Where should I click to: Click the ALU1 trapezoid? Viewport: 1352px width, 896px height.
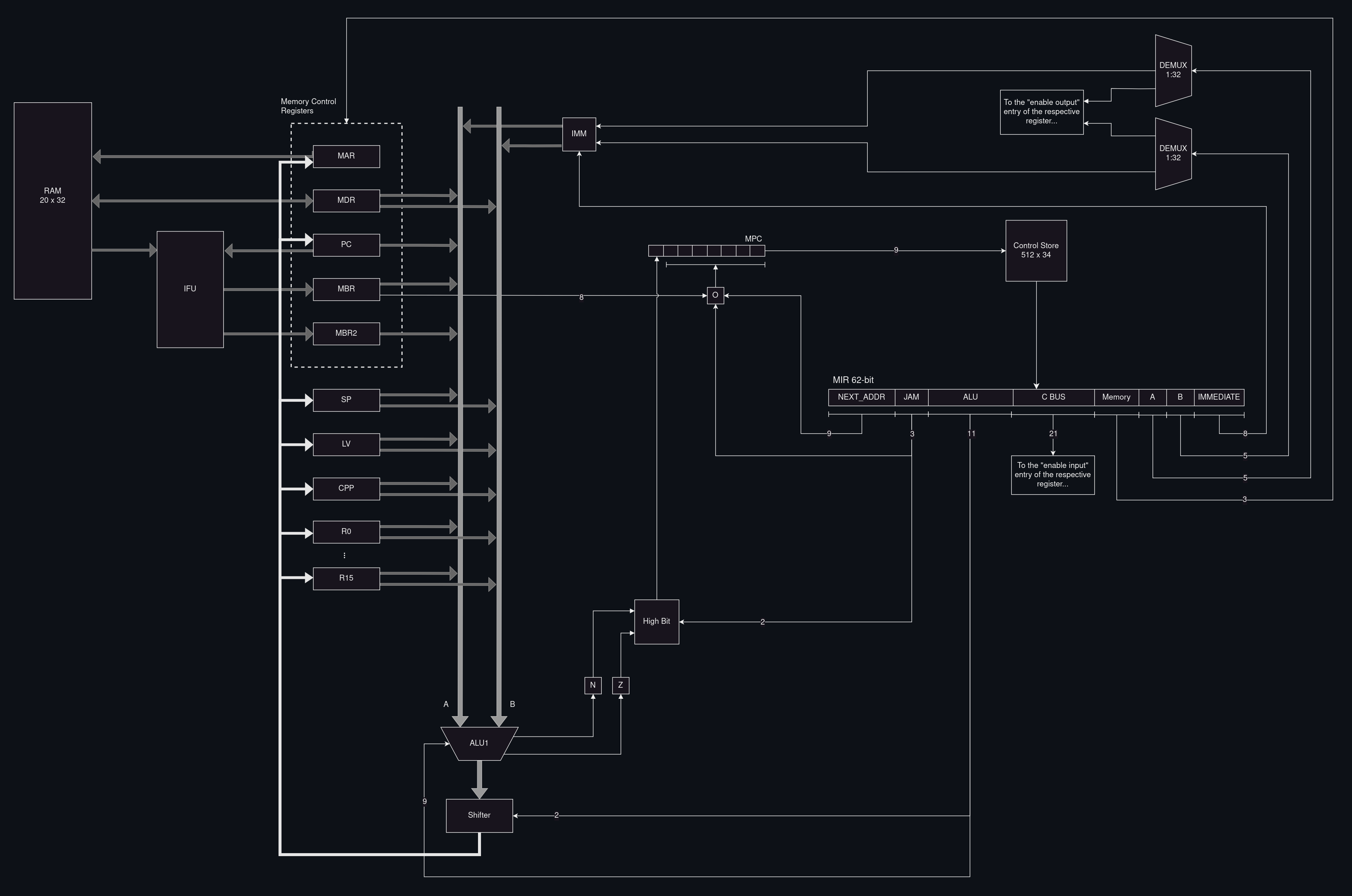pyautogui.click(x=479, y=743)
